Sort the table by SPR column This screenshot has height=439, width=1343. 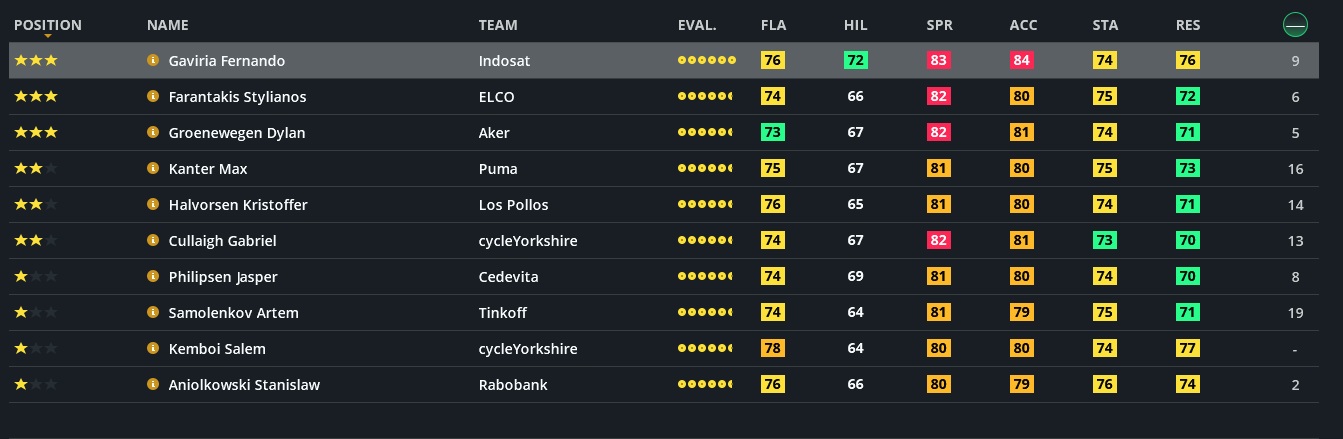click(939, 25)
